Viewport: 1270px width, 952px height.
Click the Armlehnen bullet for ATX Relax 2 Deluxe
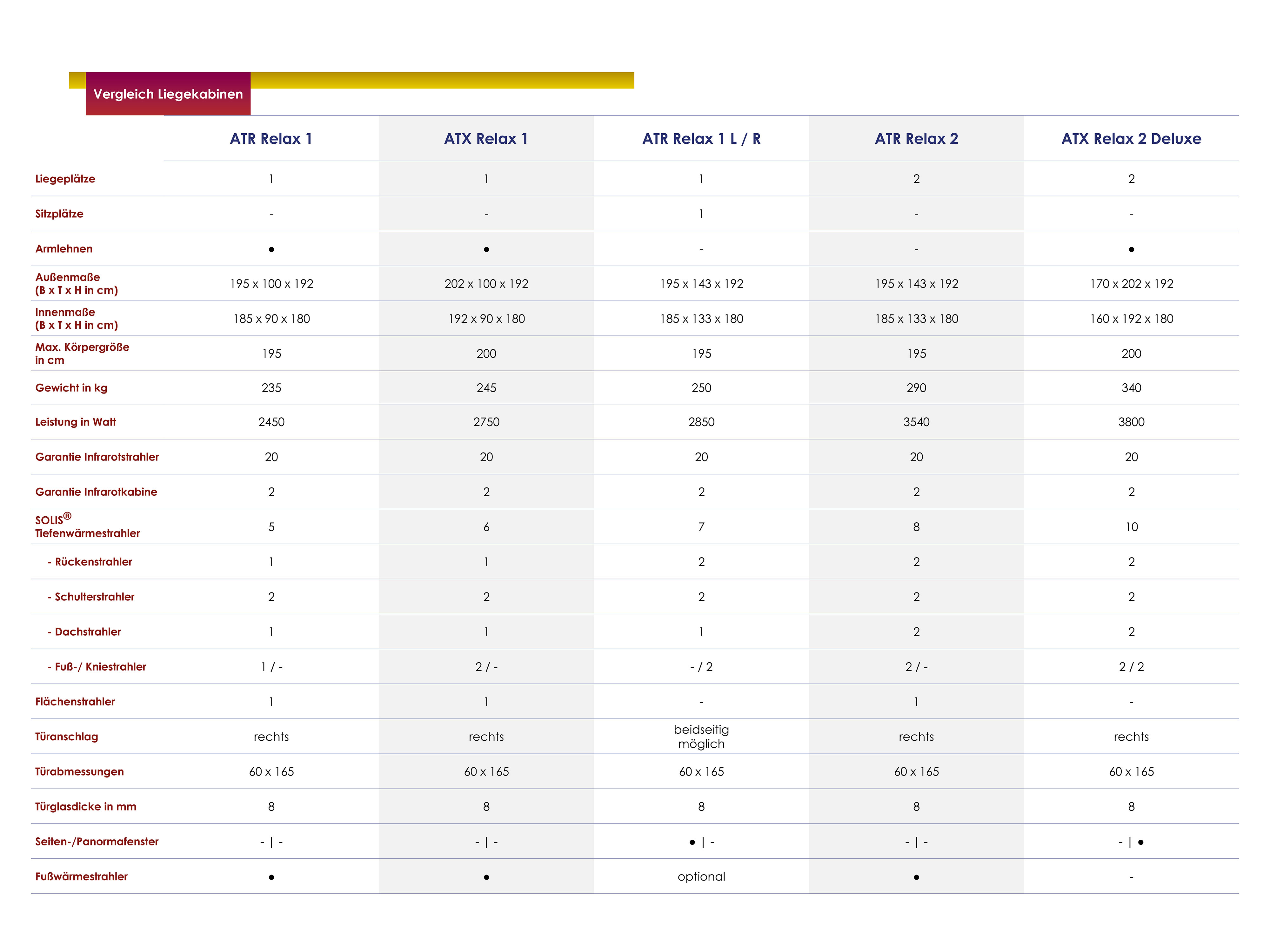[1131, 250]
